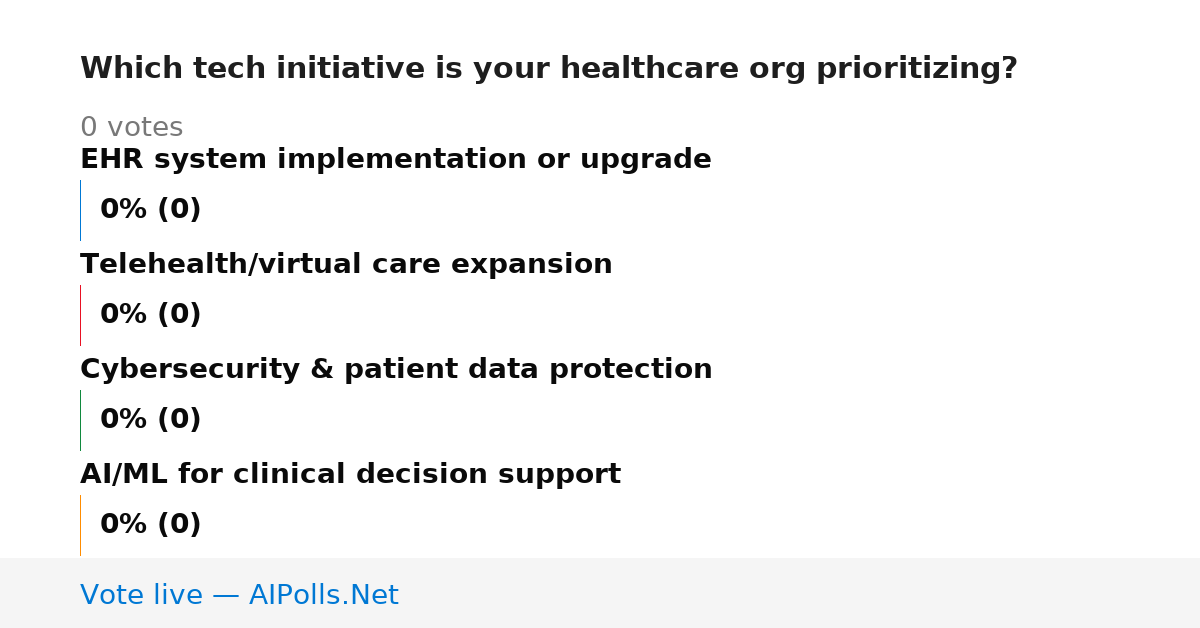This screenshot has width=1200, height=628.
Task: Select Cybersecurity & patient data protection option
Action: point(396,370)
